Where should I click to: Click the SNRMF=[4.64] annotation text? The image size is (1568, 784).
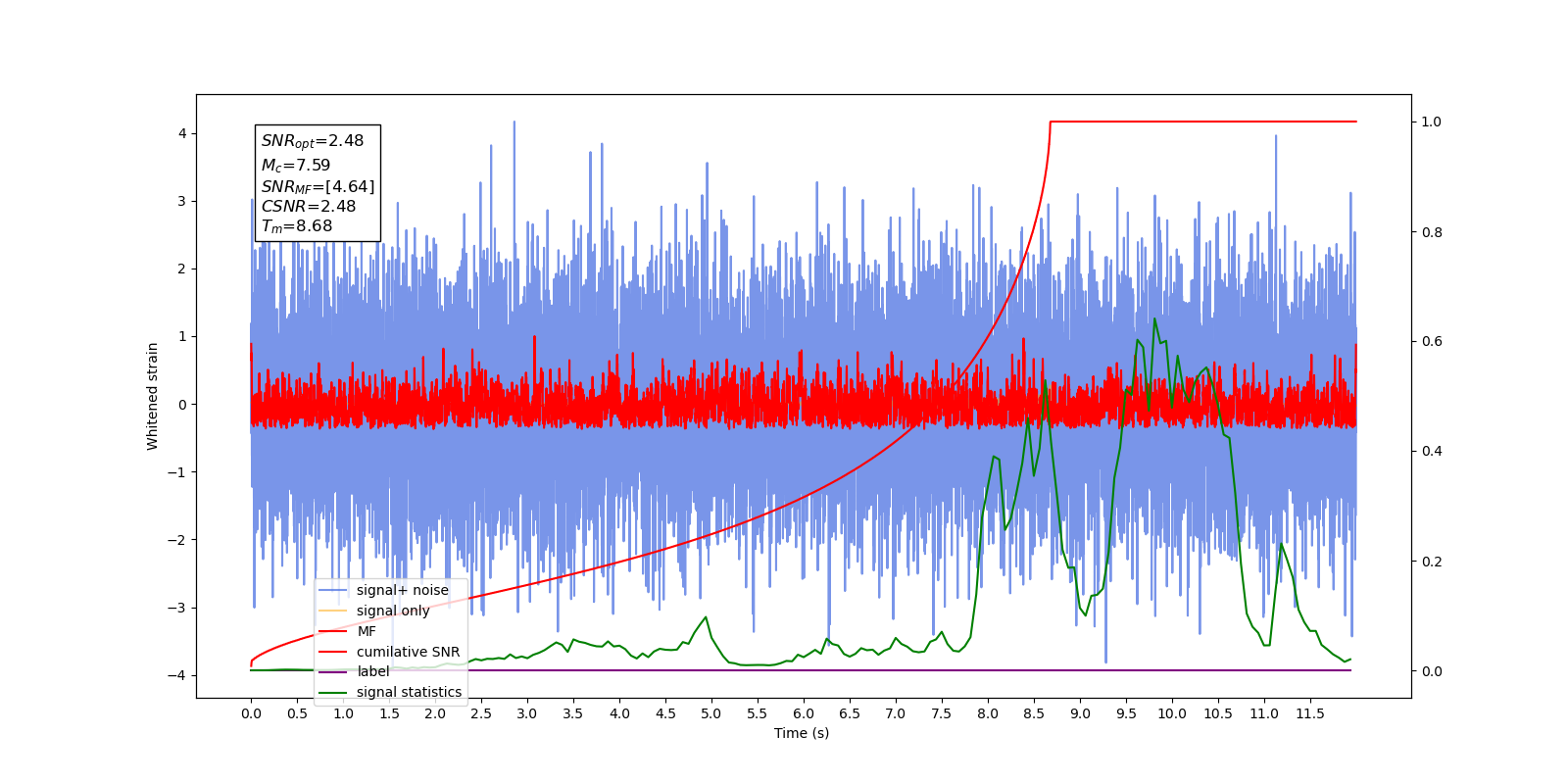[x=318, y=186]
